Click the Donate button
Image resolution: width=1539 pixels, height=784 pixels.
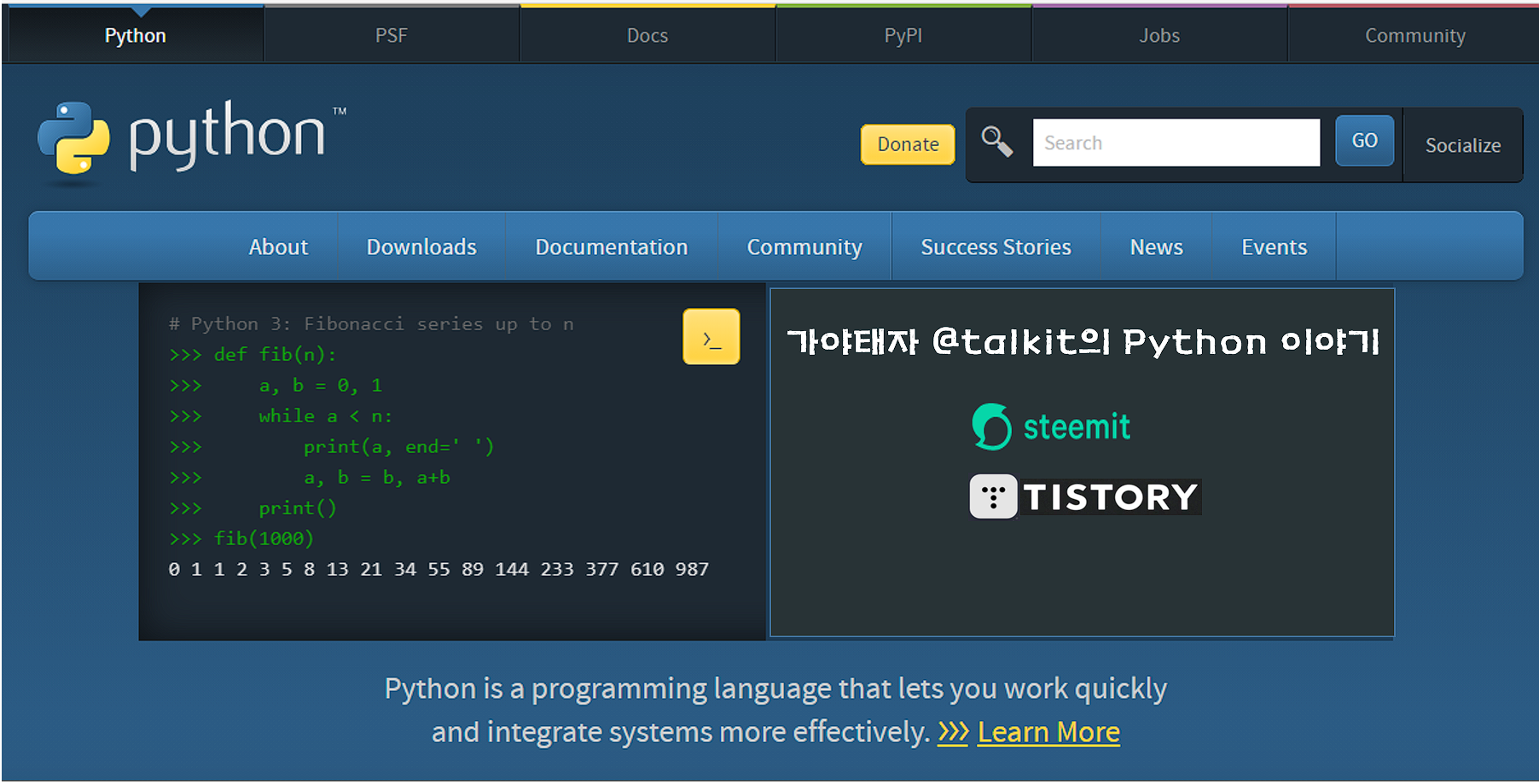pyautogui.click(x=908, y=144)
